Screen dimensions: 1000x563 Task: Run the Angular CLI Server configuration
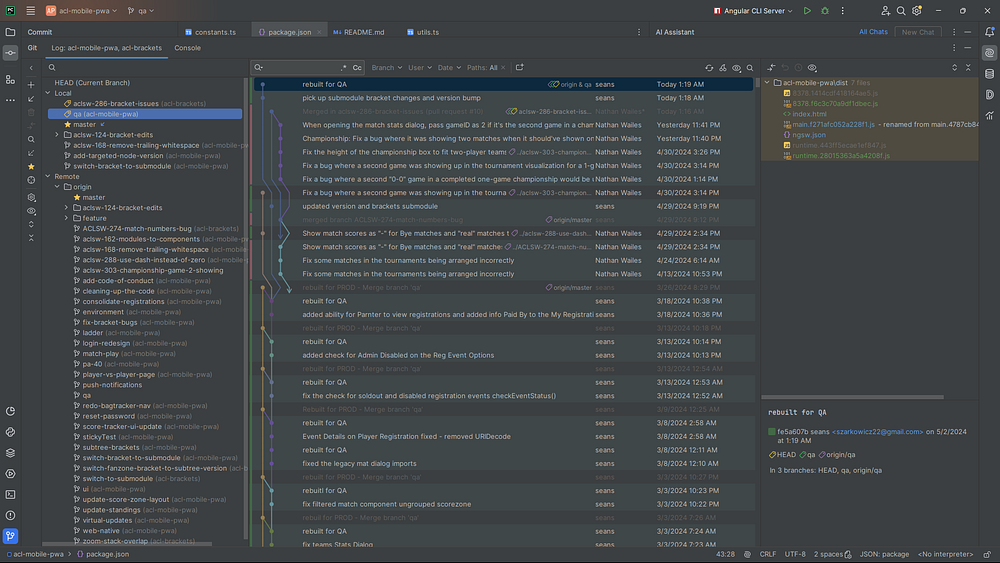point(807,11)
